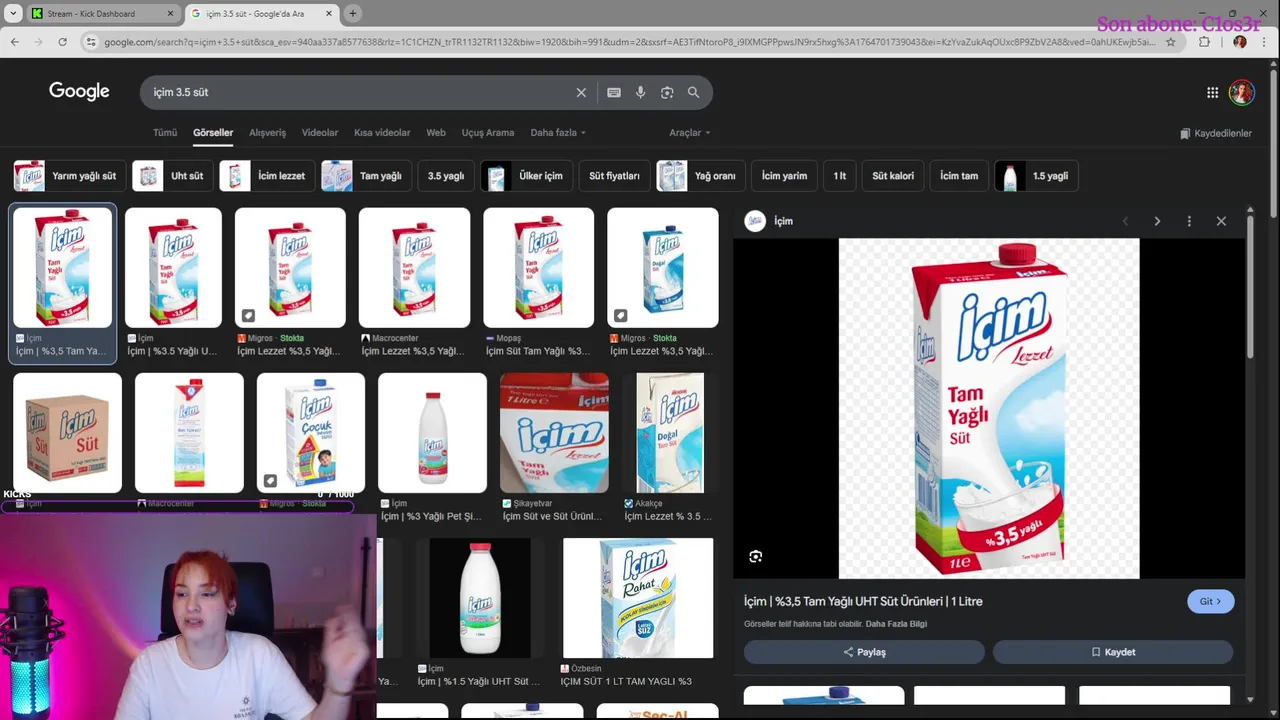The width and height of the screenshot is (1280, 720).
Task: Show the next image in preview panel
Action: [1157, 221]
